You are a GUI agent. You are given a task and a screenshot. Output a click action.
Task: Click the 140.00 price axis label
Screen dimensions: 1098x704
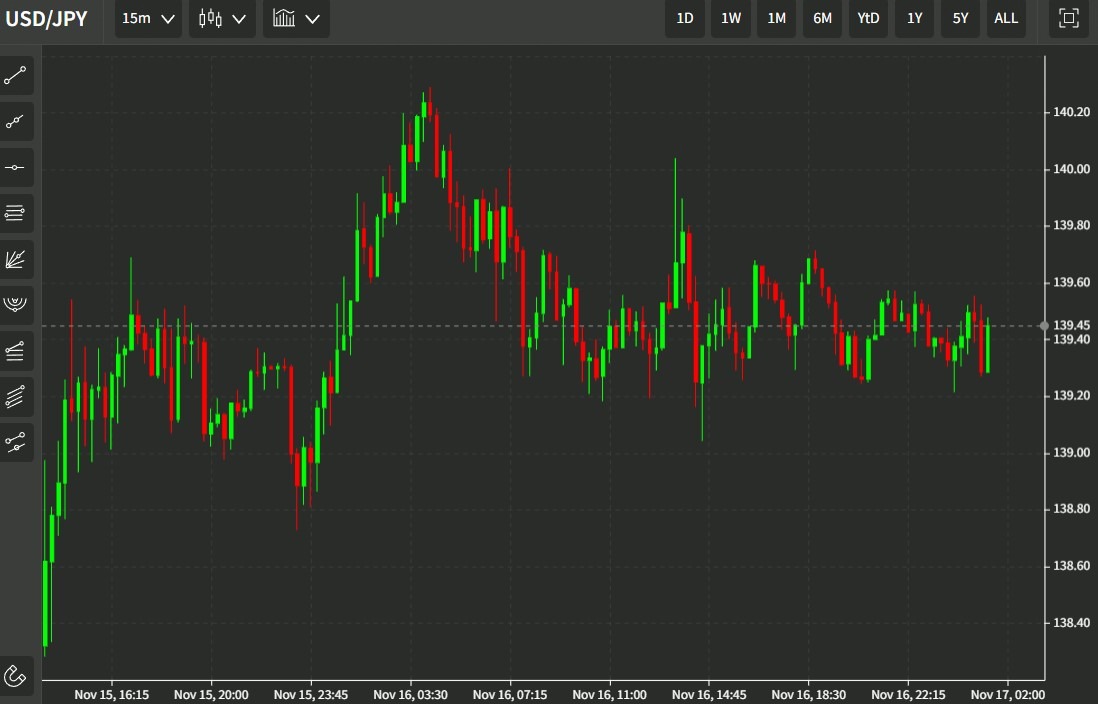(1071, 169)
